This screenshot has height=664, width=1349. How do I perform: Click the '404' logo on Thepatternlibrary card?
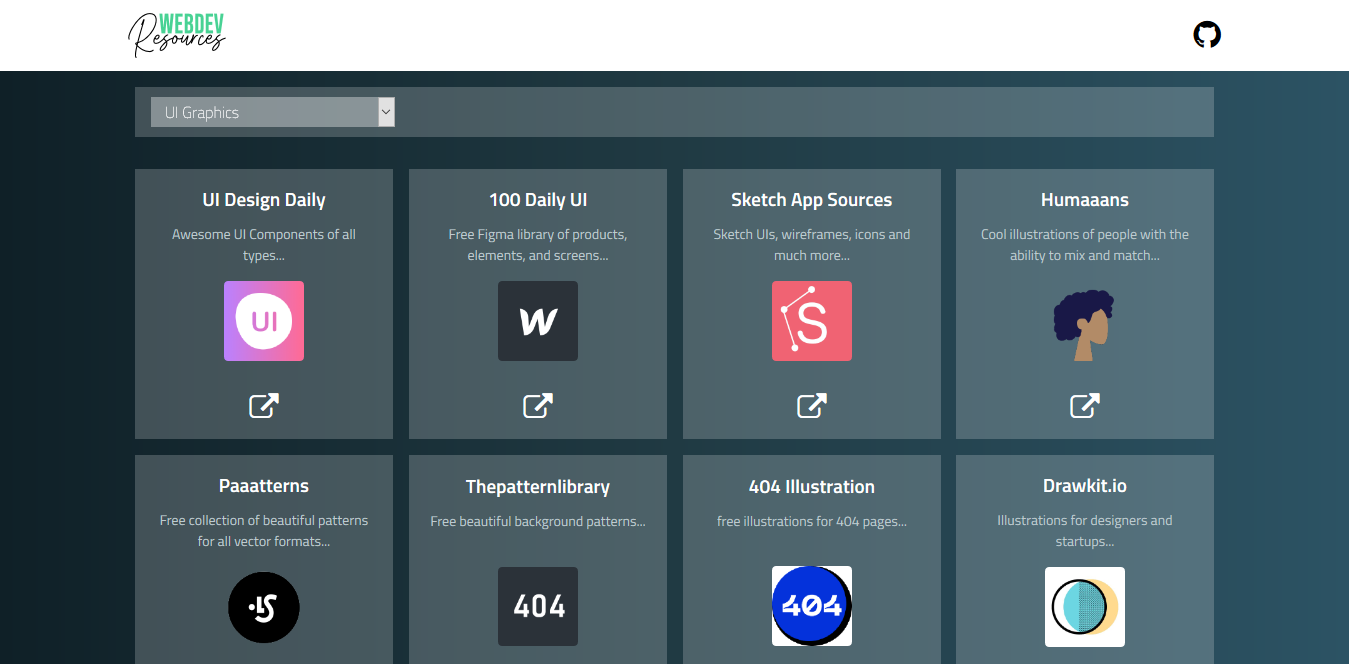click(x=537, y=606)
